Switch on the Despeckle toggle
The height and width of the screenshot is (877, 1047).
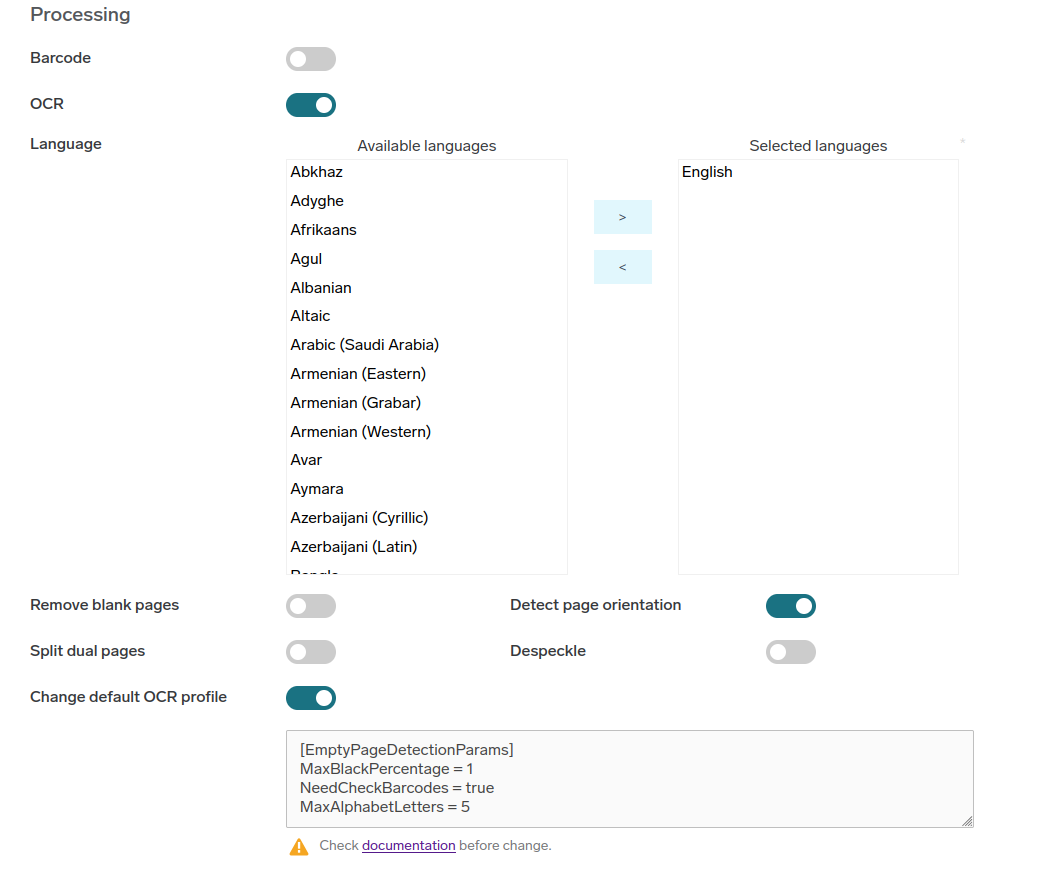(x=791, y=652)
